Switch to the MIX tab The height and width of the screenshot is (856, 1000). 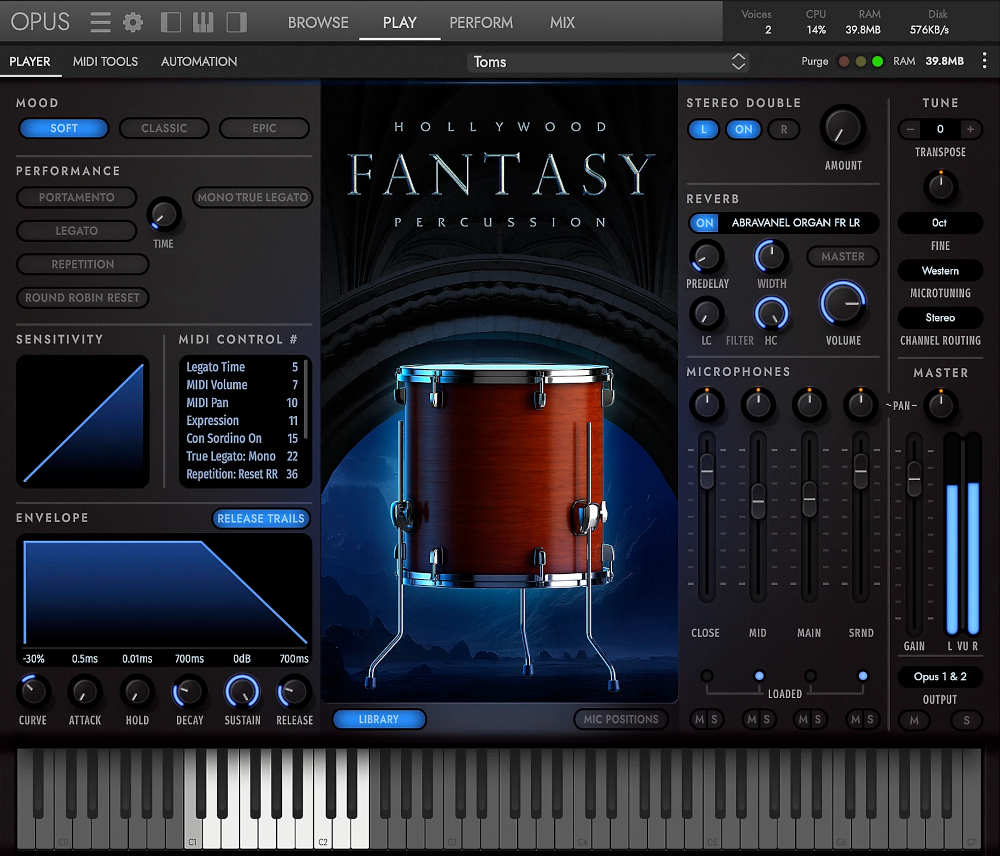(x=561, y=22)
